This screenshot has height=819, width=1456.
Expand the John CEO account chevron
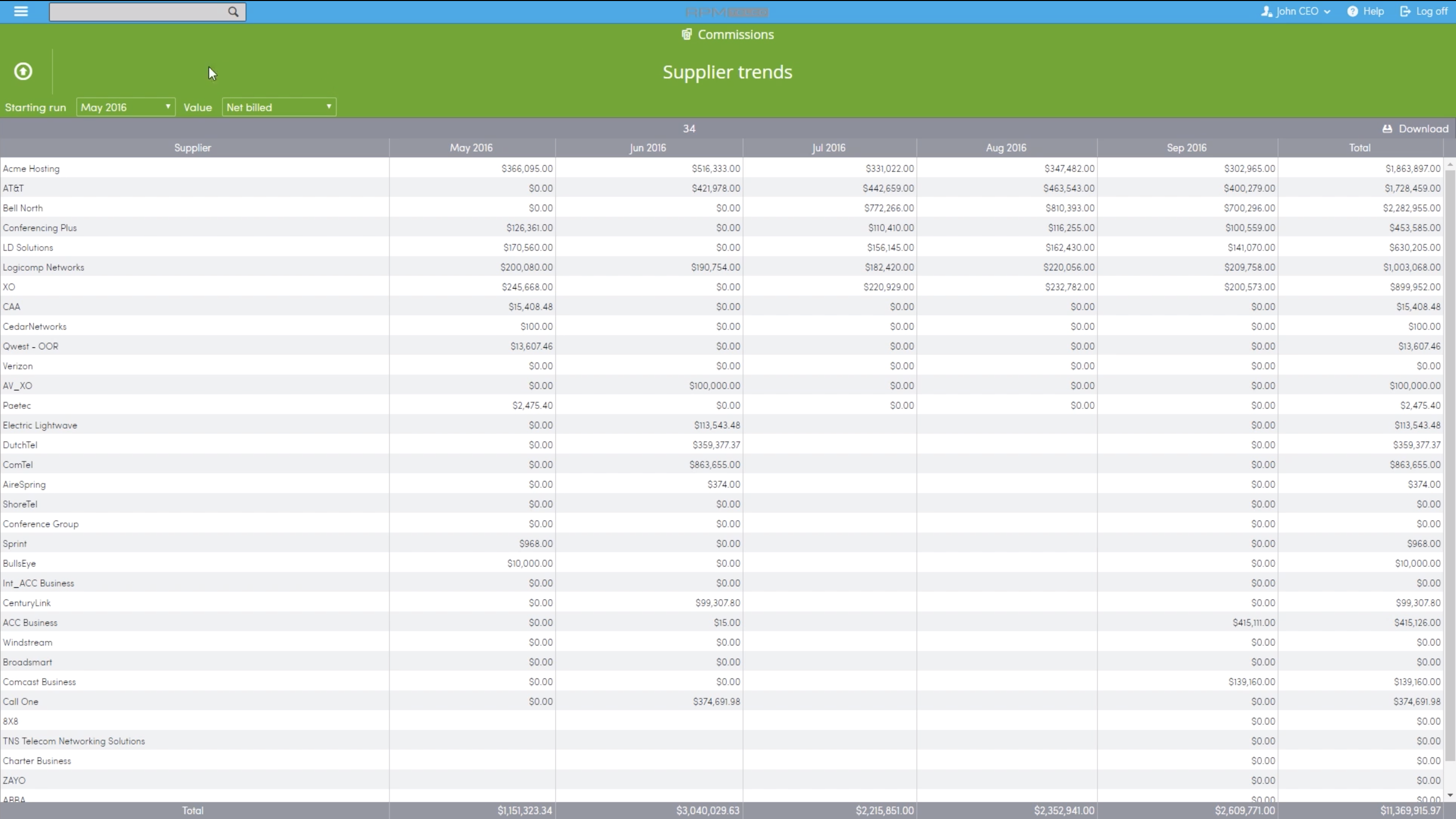pos(1327,11)
